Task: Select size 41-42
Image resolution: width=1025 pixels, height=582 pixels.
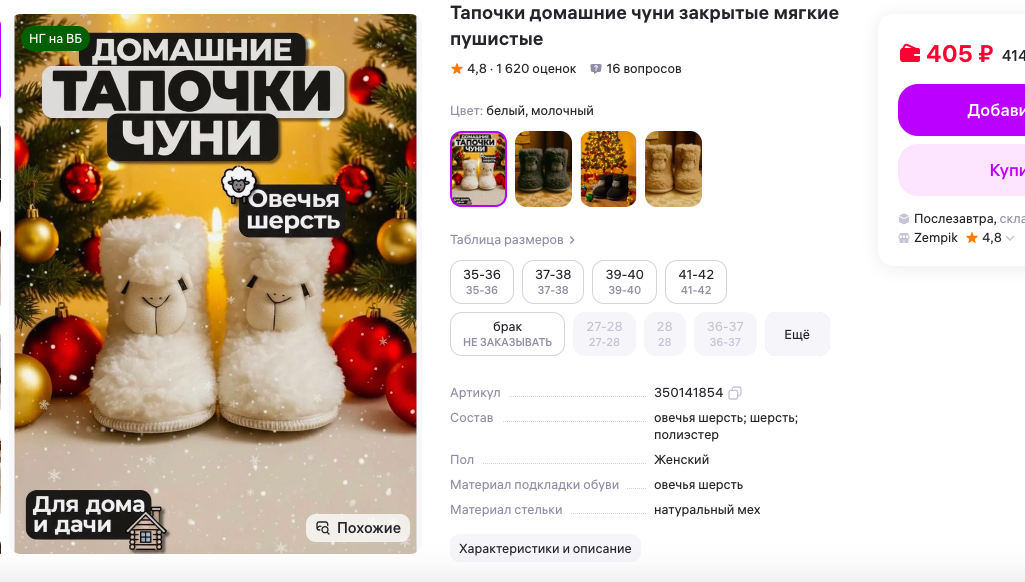Action: pyautogui.click(x=696, y=282)
